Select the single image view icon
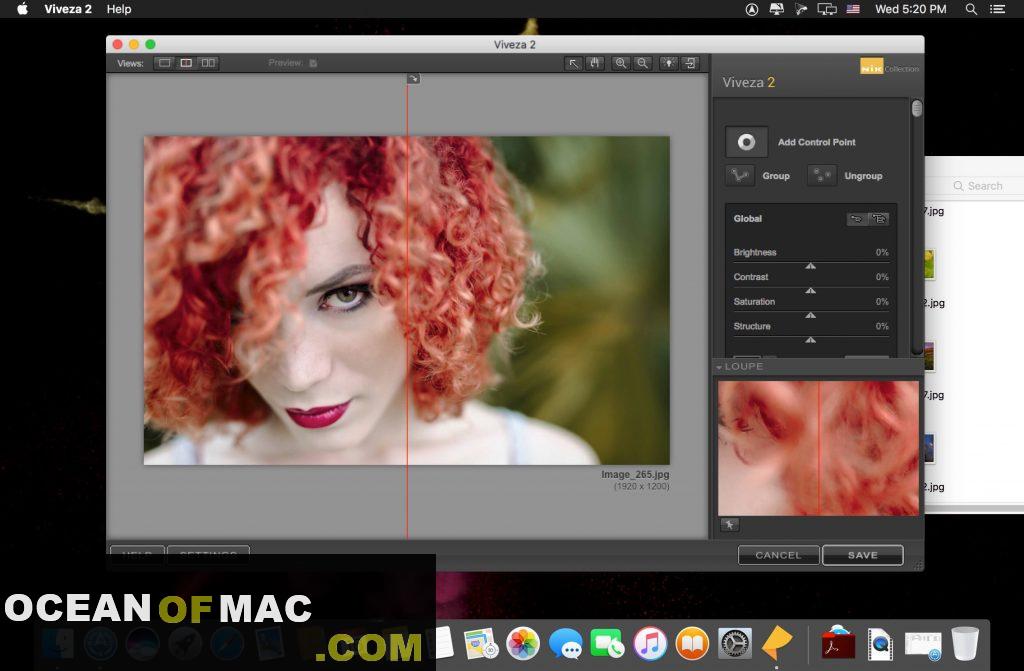1024x671 pixels. pos(165,63)
